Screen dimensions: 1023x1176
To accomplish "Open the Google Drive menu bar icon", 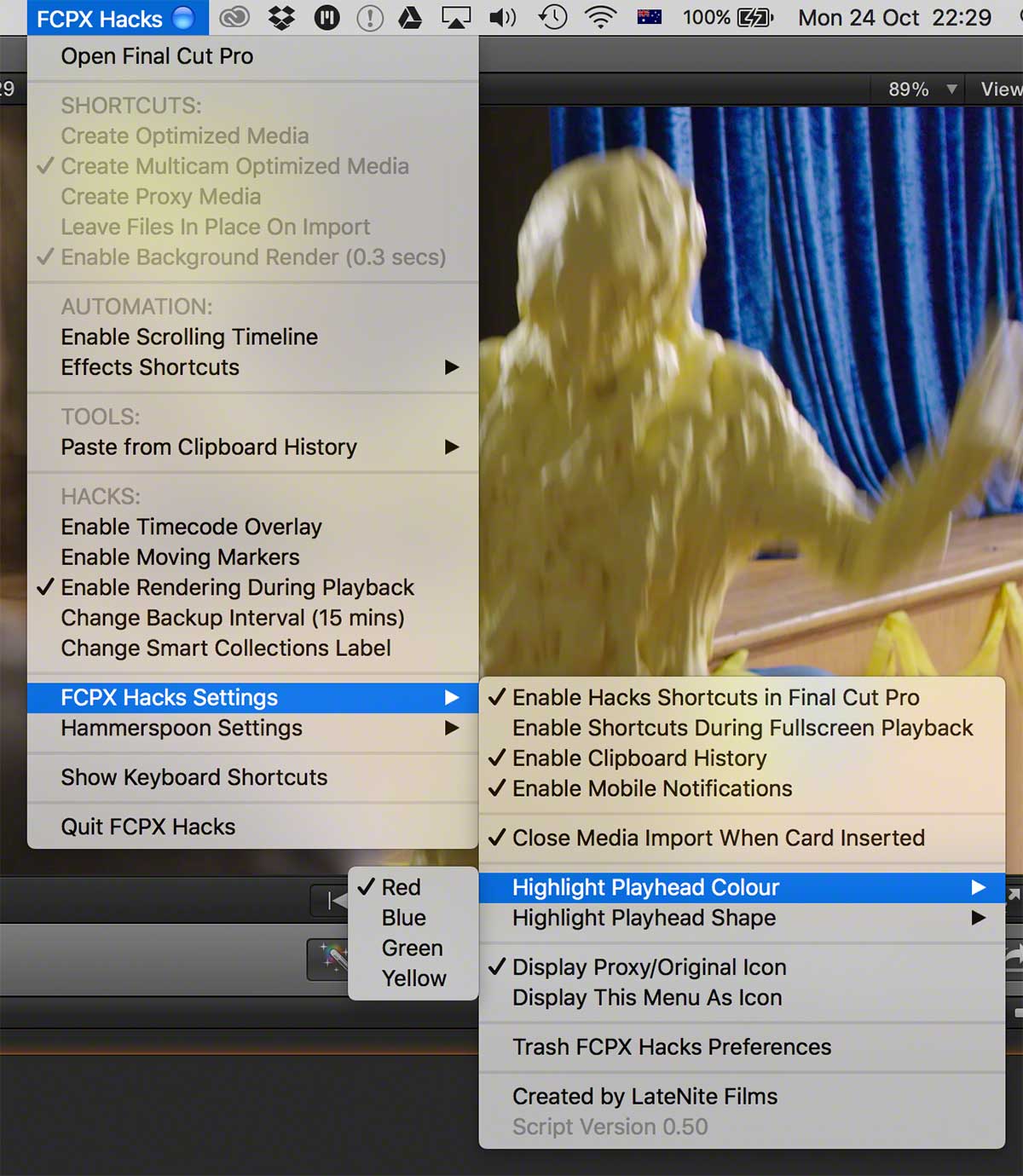I will coord(411,18).
